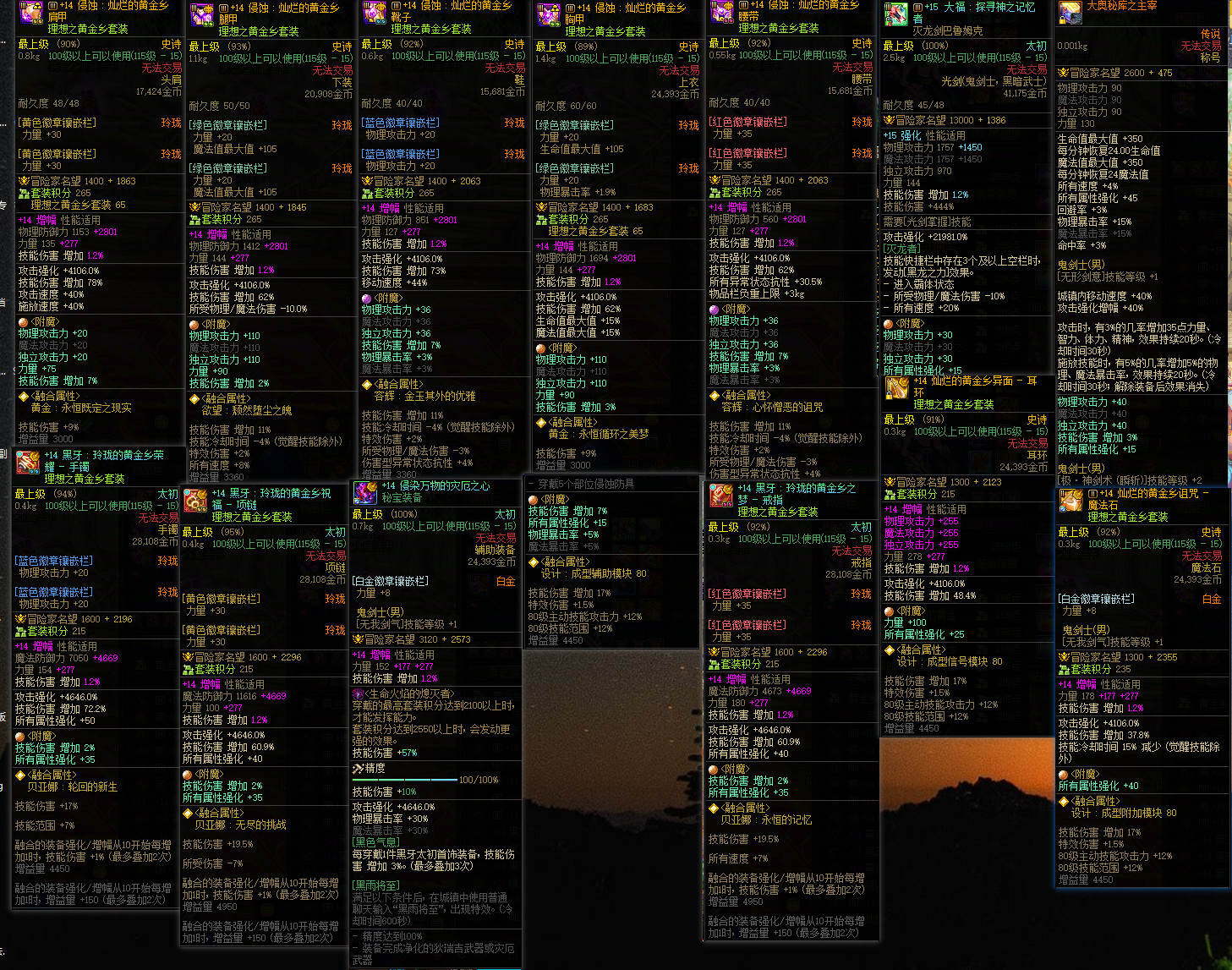This screenshot has width=1232, height=970.
Task: Click the [灭龙者] effect heading
Action: 901,249
